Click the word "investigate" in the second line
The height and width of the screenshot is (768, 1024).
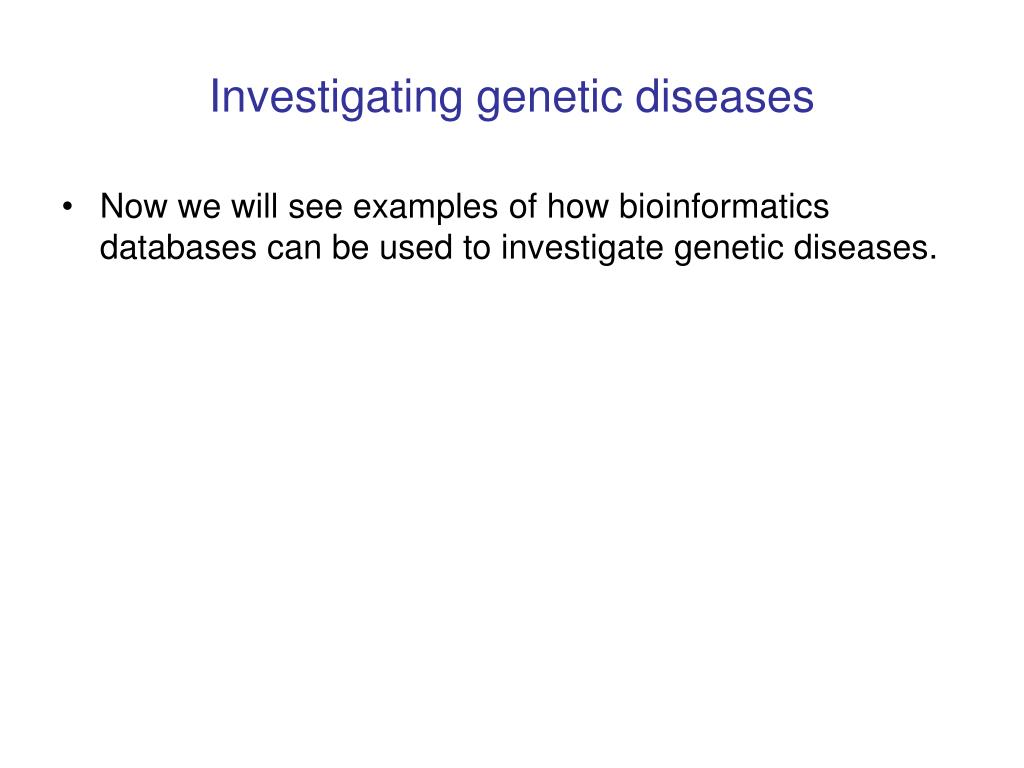tap(582, 249)
